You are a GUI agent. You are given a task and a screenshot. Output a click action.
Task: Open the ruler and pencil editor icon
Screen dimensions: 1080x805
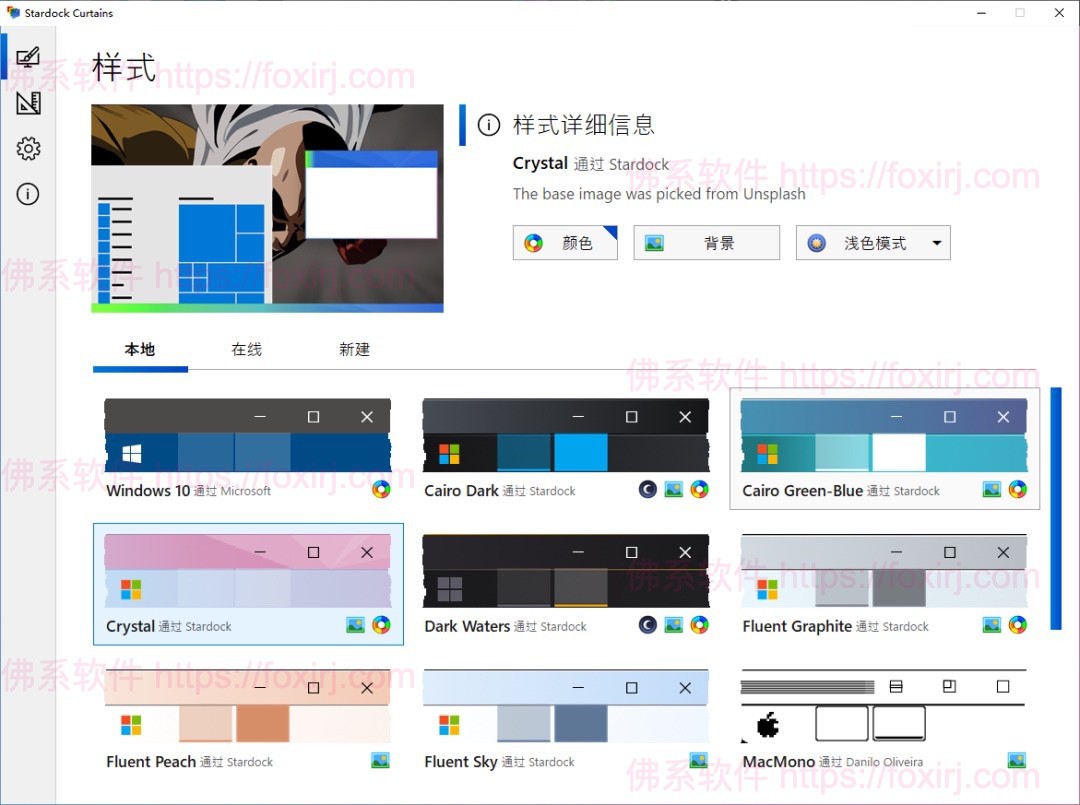coord(28,103)
